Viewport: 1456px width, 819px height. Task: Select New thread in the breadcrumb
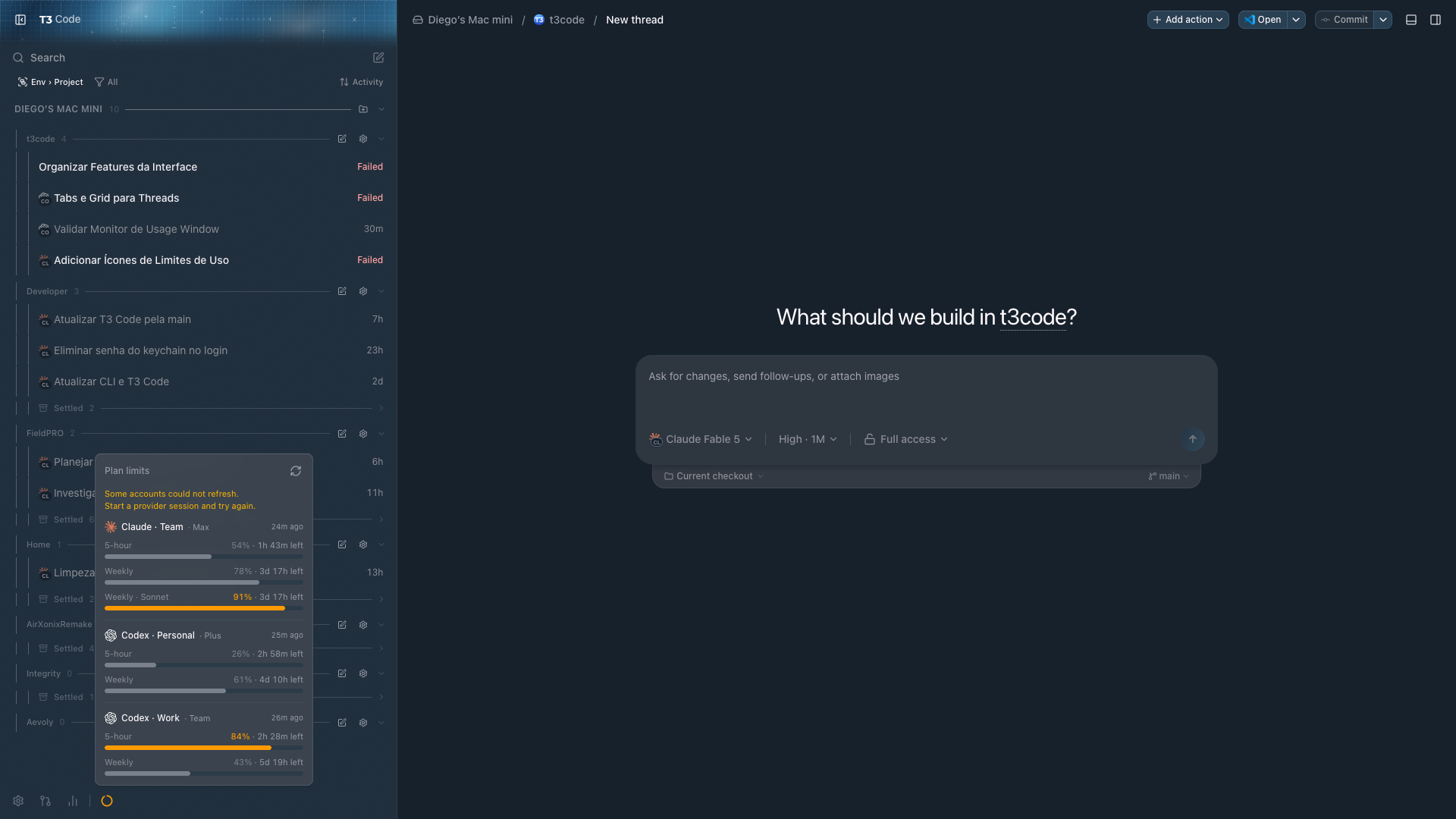[635, 20]
